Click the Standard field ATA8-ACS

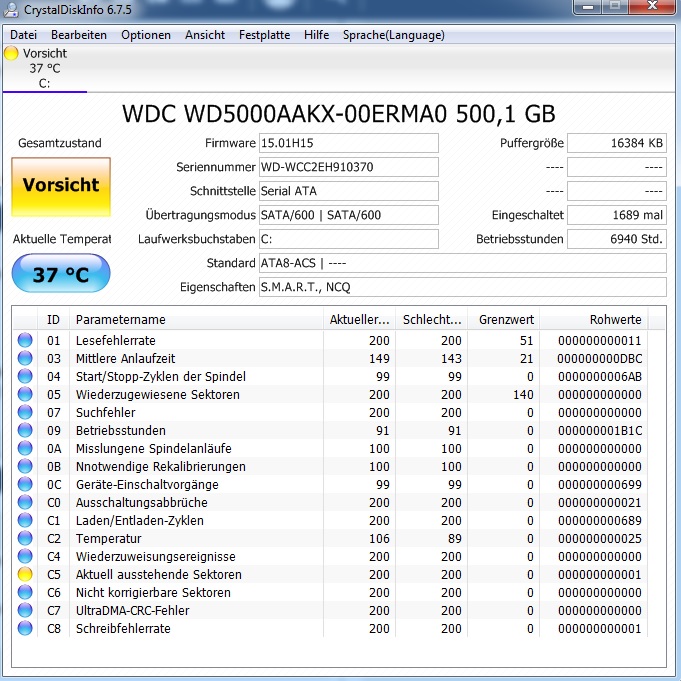coord(463,263)
